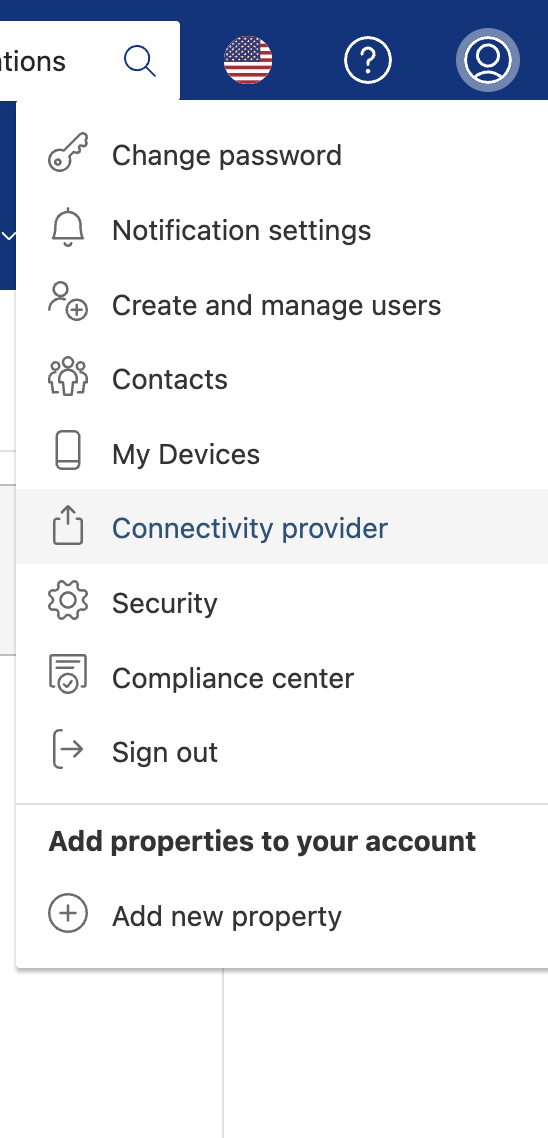Click the bell icon for notifications
Image resolution: width=548 pixels, height=1138 pixels.
pyautogui.click(x=68, y=228)
